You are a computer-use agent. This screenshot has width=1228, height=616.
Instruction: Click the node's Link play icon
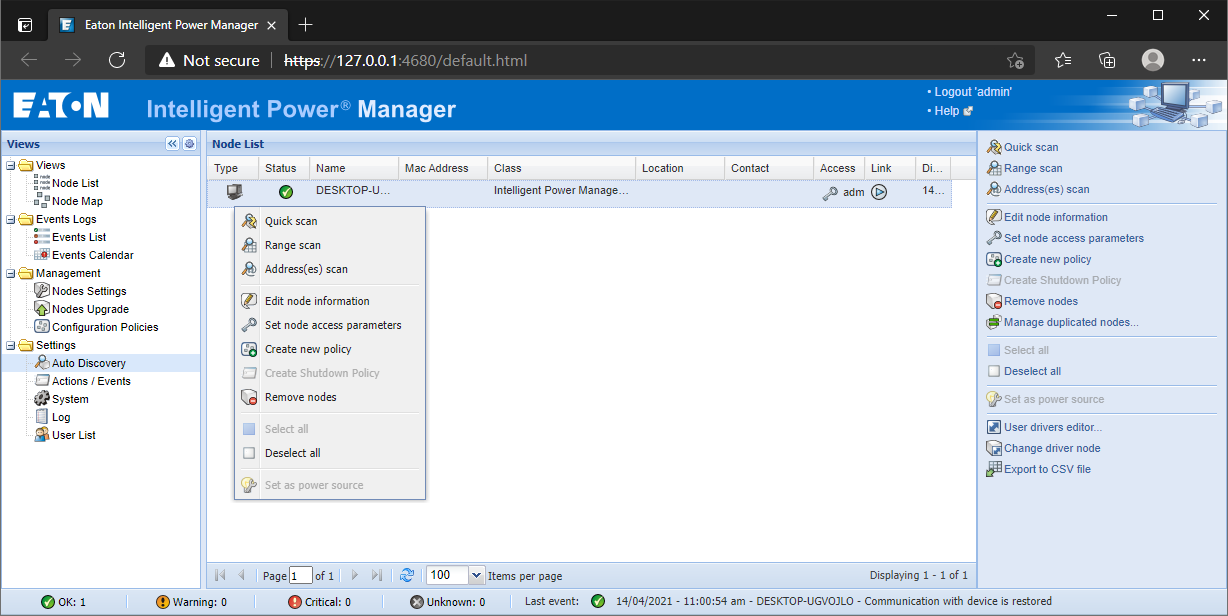click(x=879, y=192)
